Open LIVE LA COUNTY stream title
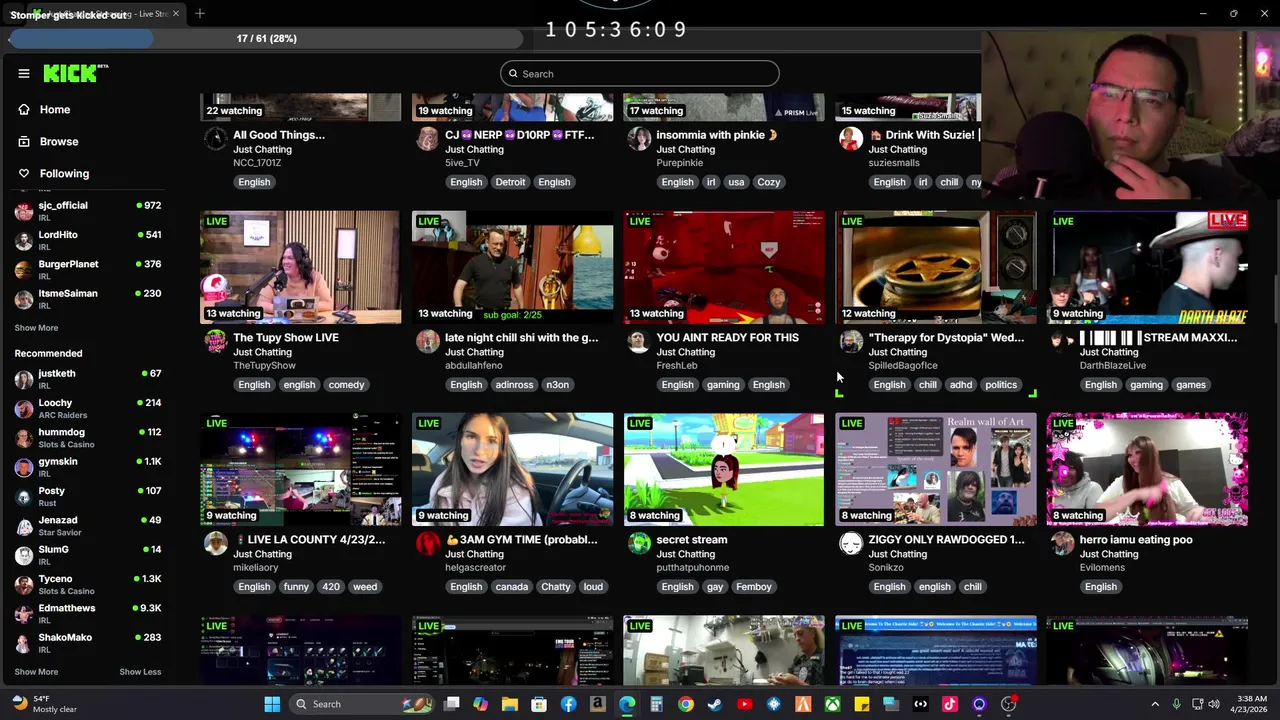The image size is (1280, 720). coord(309,540)
